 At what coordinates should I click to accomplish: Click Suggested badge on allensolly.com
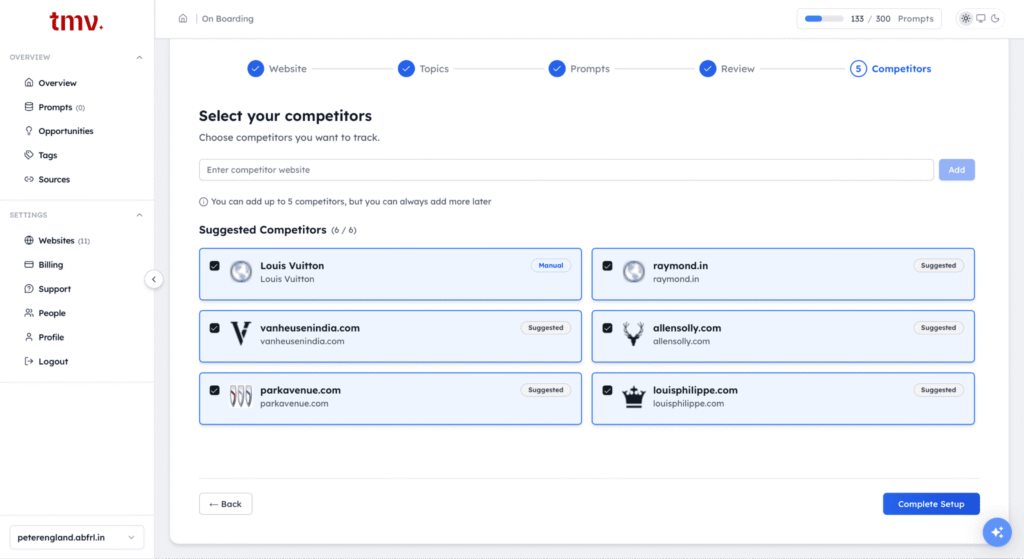[938, 328]
